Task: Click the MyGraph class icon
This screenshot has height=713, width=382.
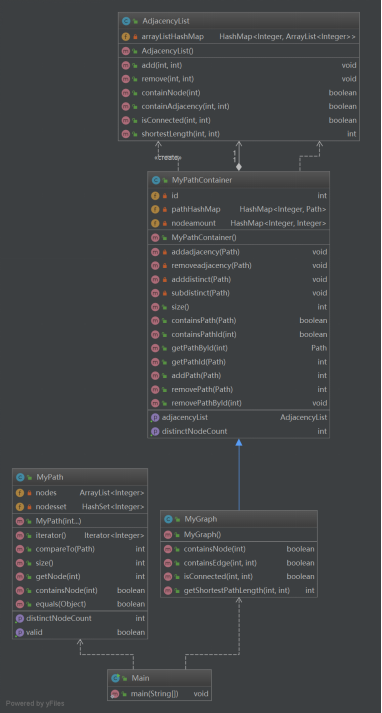Action: point(169,519)
